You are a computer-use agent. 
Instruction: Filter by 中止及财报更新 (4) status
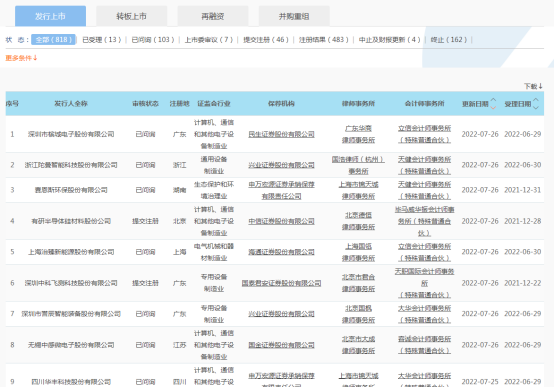[389, 40]
